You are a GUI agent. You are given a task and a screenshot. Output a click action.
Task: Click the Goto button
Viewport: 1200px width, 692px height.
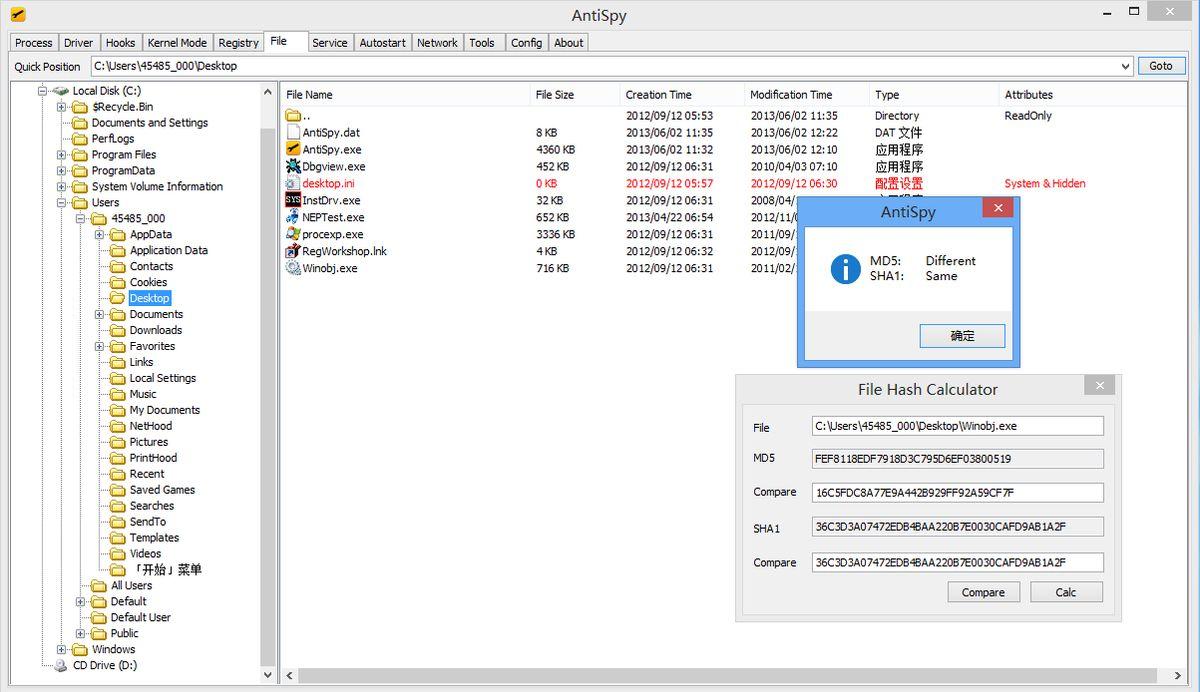[x=1161, y=66]
